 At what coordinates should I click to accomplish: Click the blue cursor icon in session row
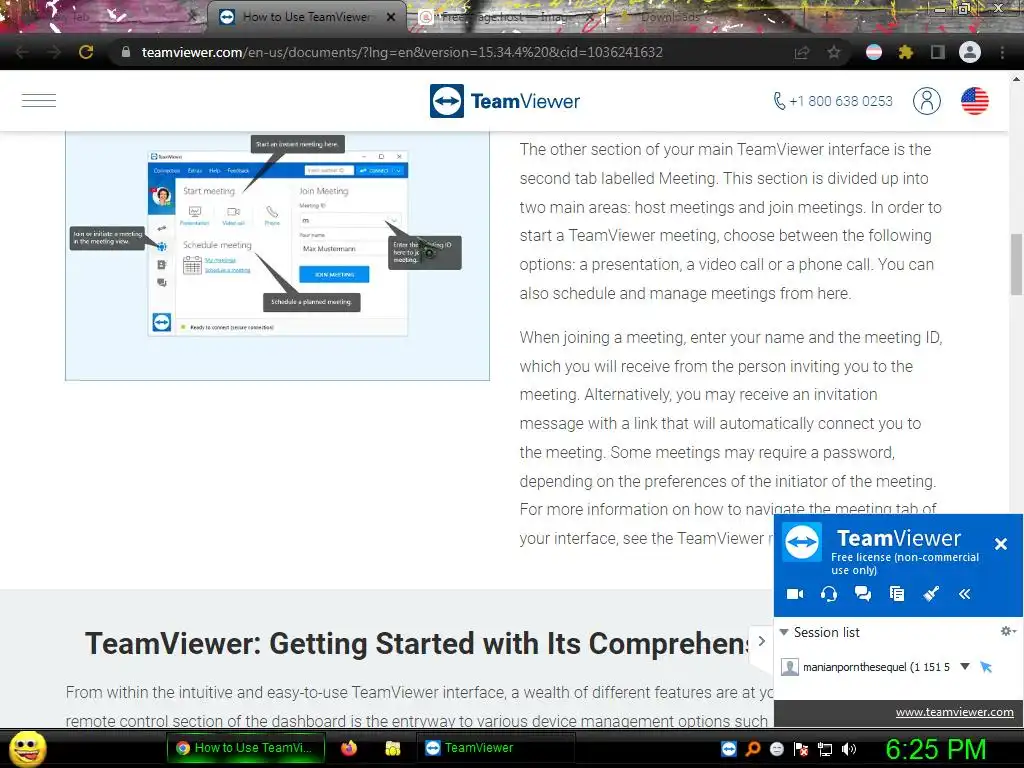click(x=986, y=667)
